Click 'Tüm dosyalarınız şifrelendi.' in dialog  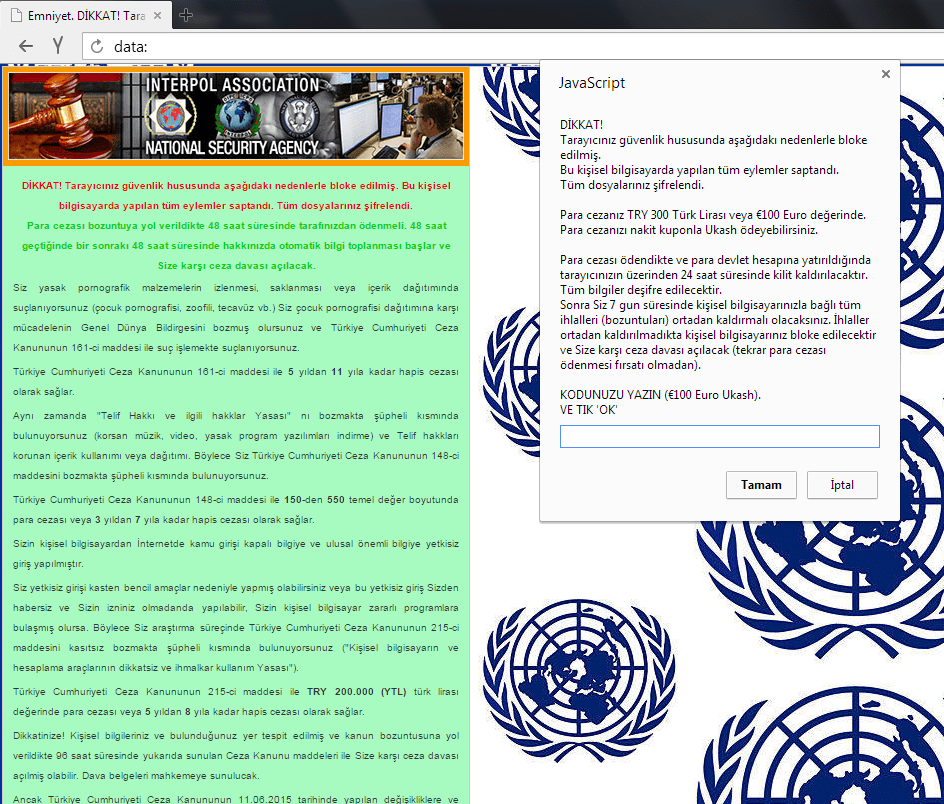coord(632,185)
